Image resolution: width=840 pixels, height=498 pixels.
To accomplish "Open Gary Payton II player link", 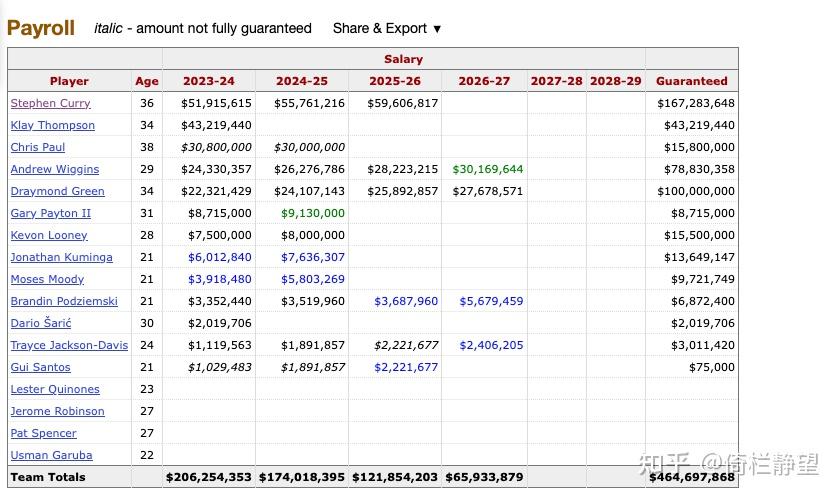I will coord(51,213).
